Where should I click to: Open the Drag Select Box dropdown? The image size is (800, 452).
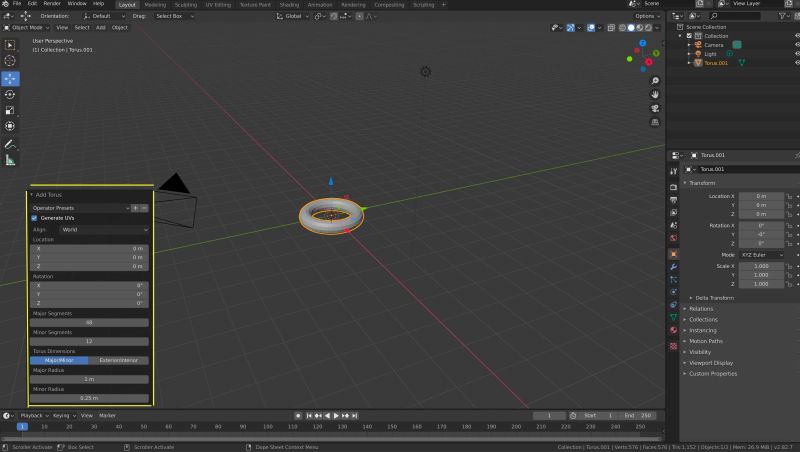coord(174,16)
